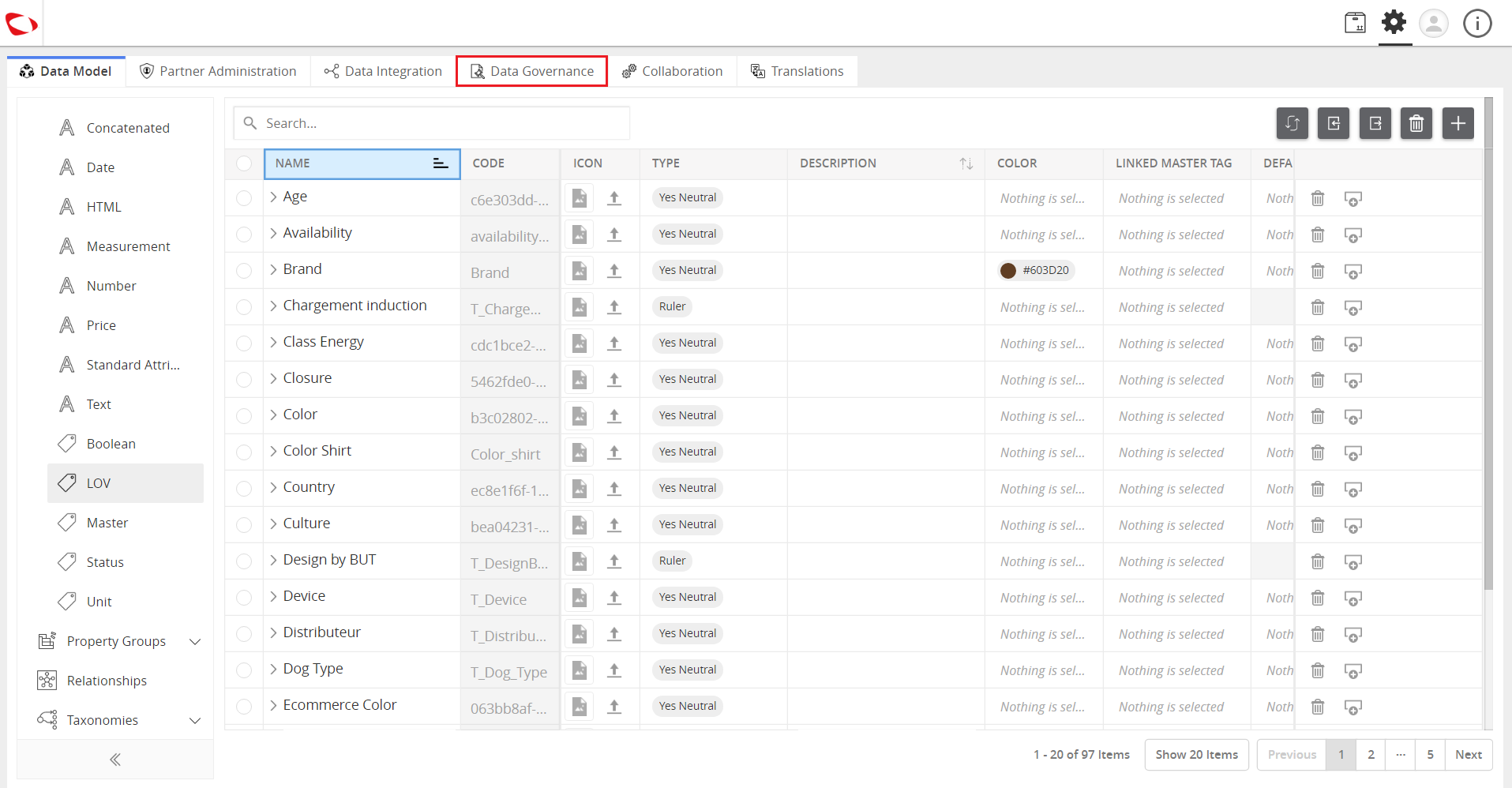The width and height of the screenshot is (1512, 788).
Task: Expand the Closure row
Action: (x=273, y=378)
